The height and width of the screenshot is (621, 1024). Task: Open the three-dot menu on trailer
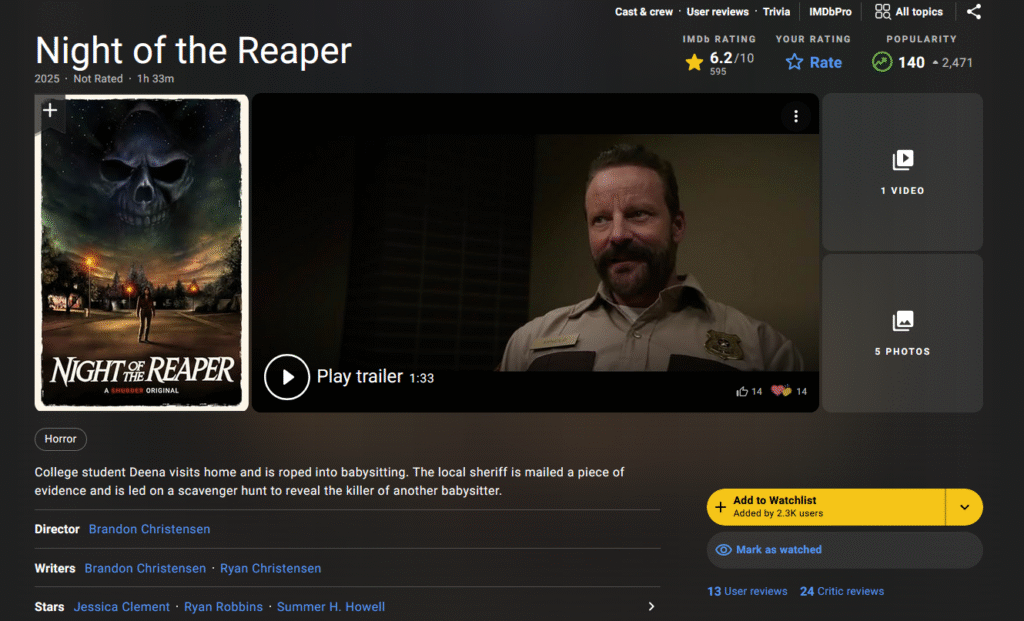[x=796, y=117]
